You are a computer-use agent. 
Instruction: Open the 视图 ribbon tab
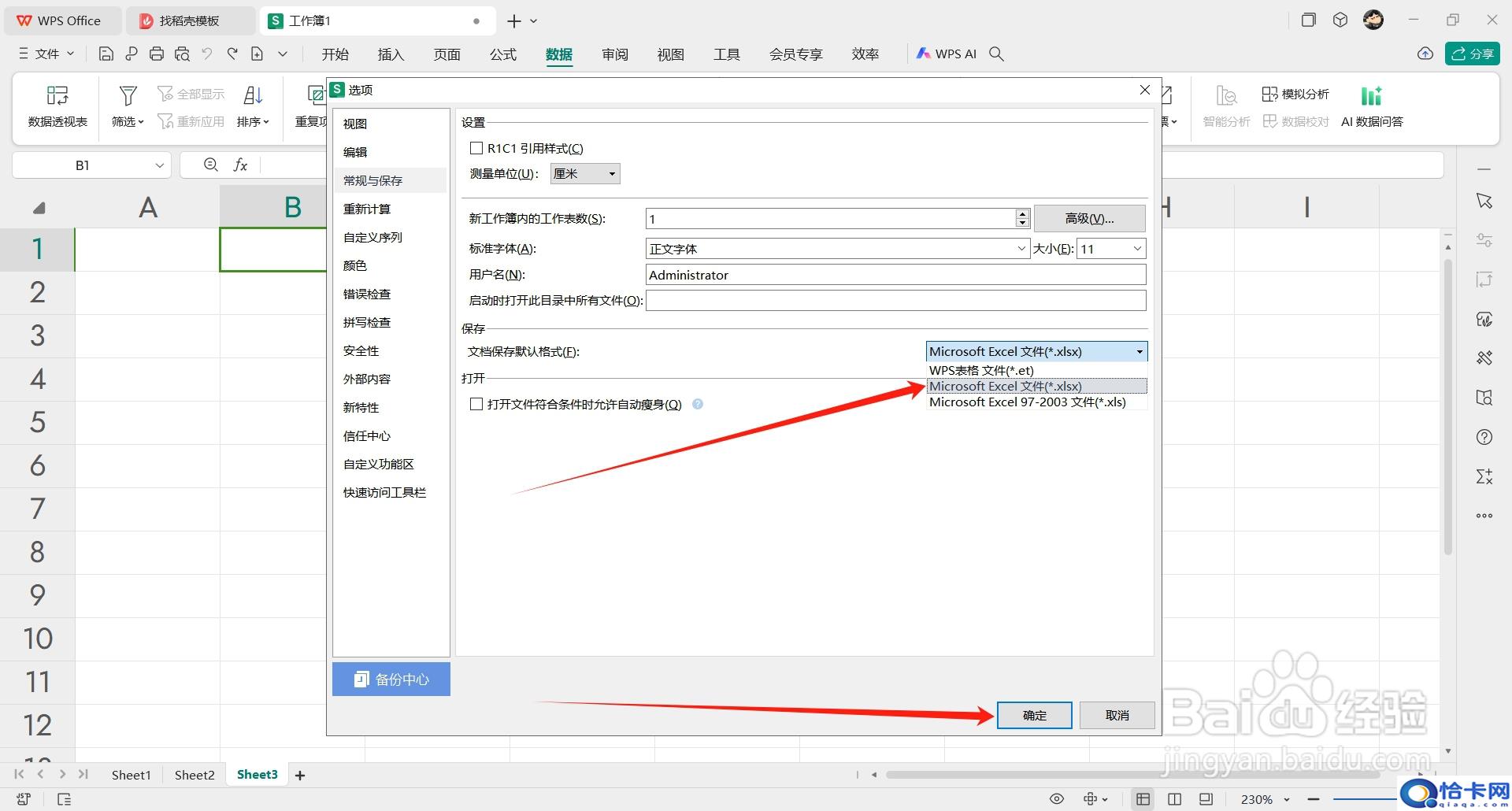670,54
